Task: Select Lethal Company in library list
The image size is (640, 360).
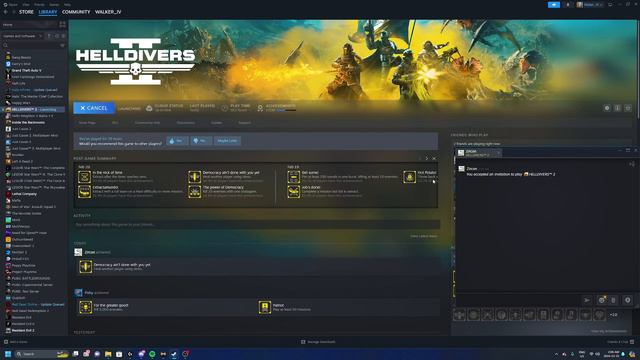Action: tap(24, 194)
